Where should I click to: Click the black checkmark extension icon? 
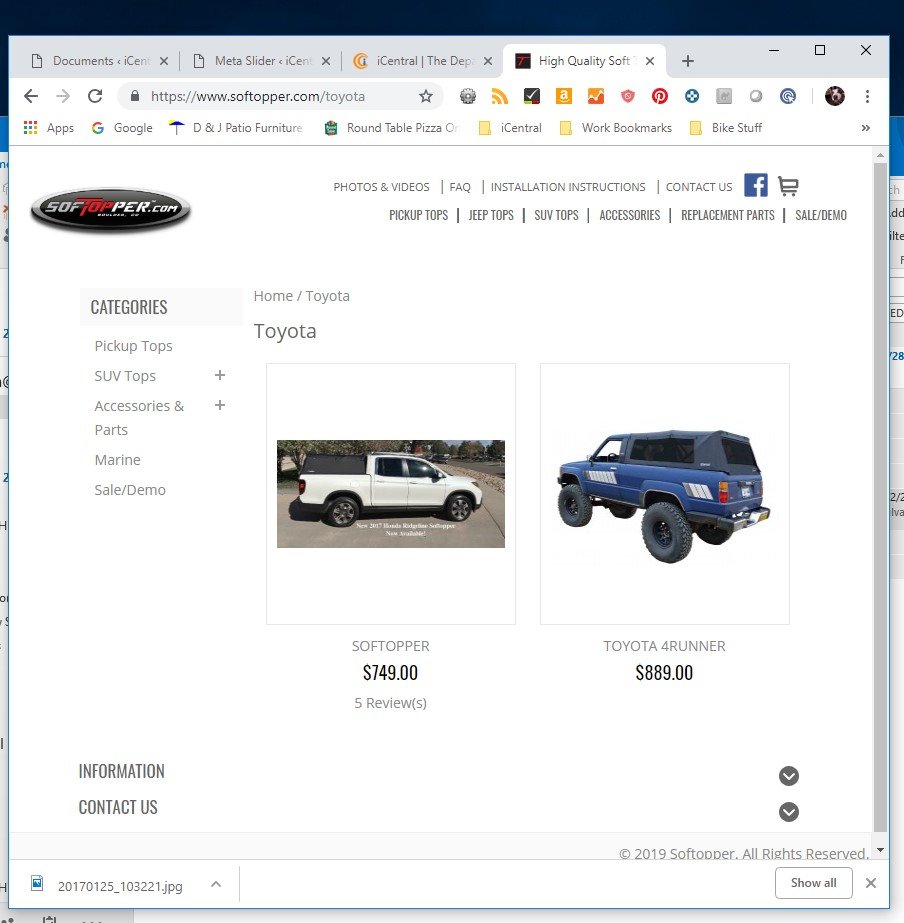[x=532, y=96]
